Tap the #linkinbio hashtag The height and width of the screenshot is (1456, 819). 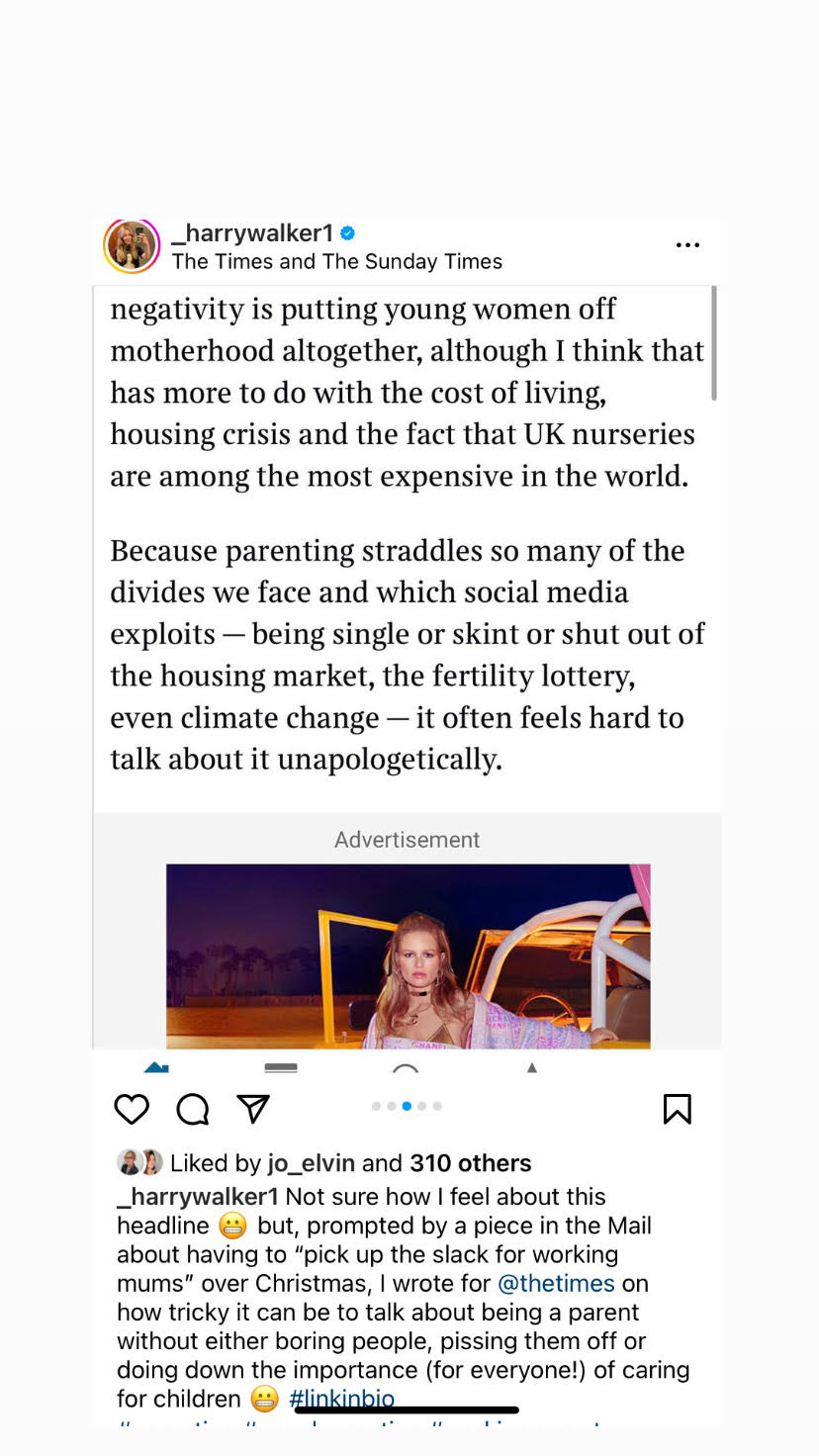tap(341, 1399)
